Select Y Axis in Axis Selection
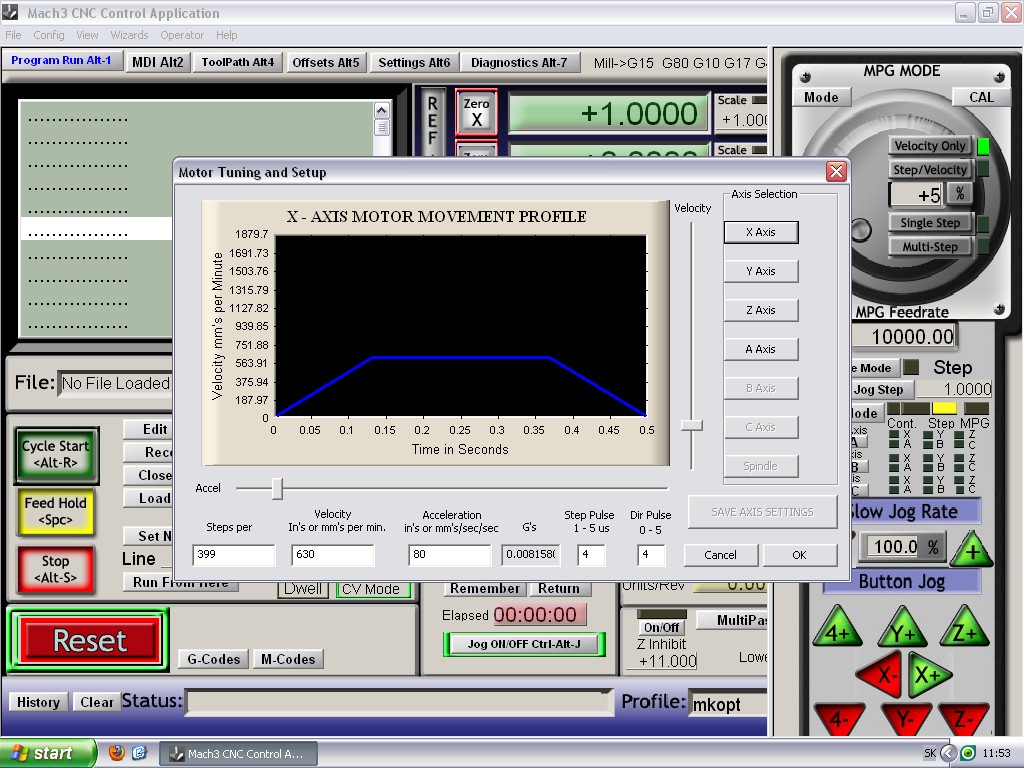Screen dimensions: 1024x768 tap(760, 271)
